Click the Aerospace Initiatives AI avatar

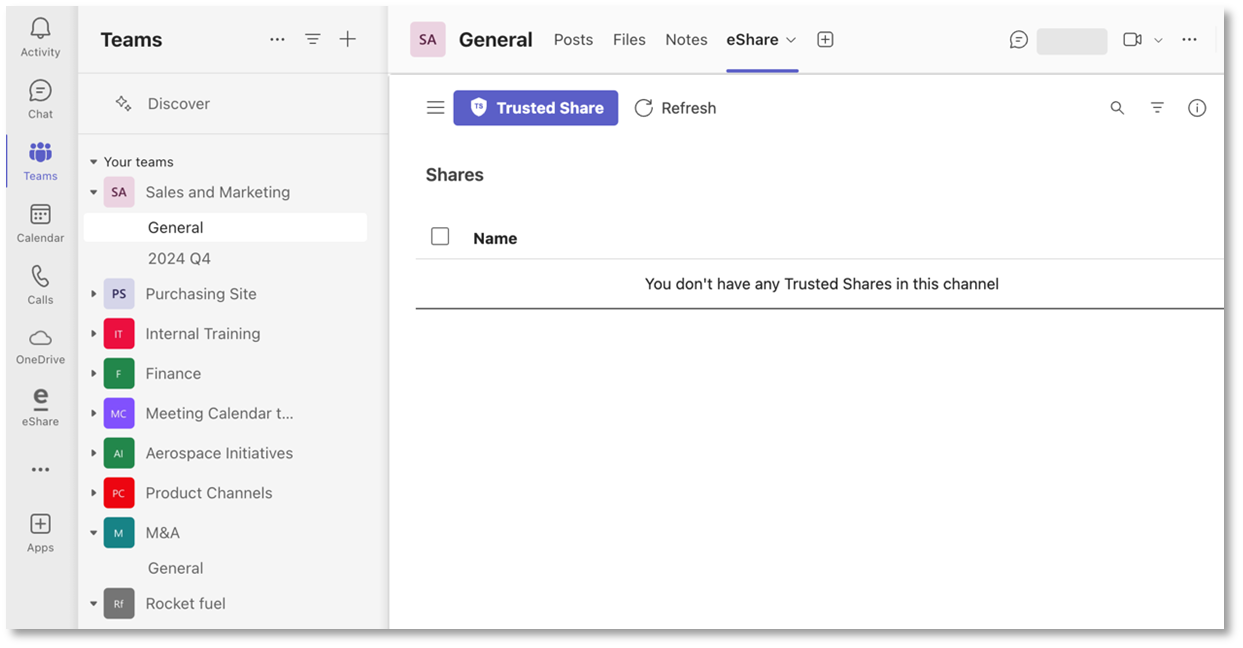point(119,453)
